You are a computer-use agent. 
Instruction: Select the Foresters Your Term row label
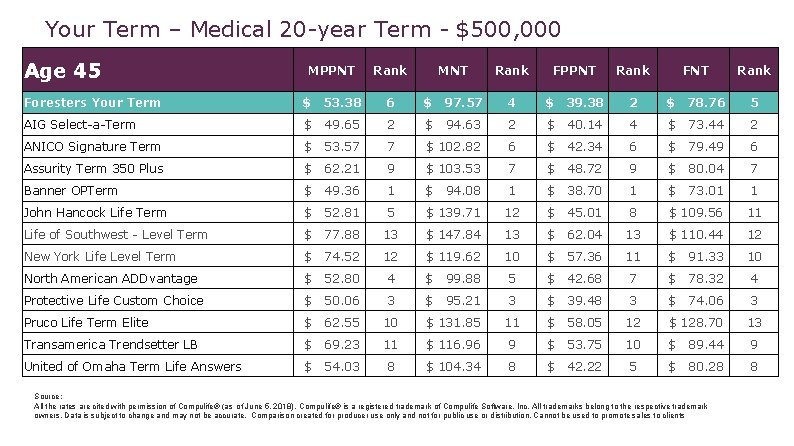tap(158, 103)
